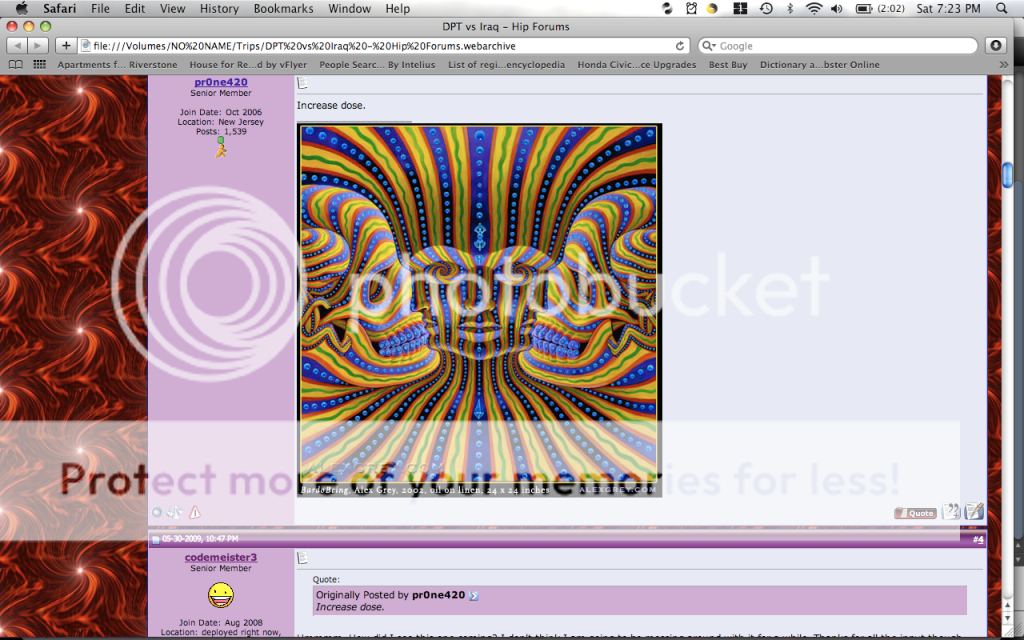The width and height of the screenshot is (1024, 640).
Task: Open the Top Sites grid icon
Action: 40,65
